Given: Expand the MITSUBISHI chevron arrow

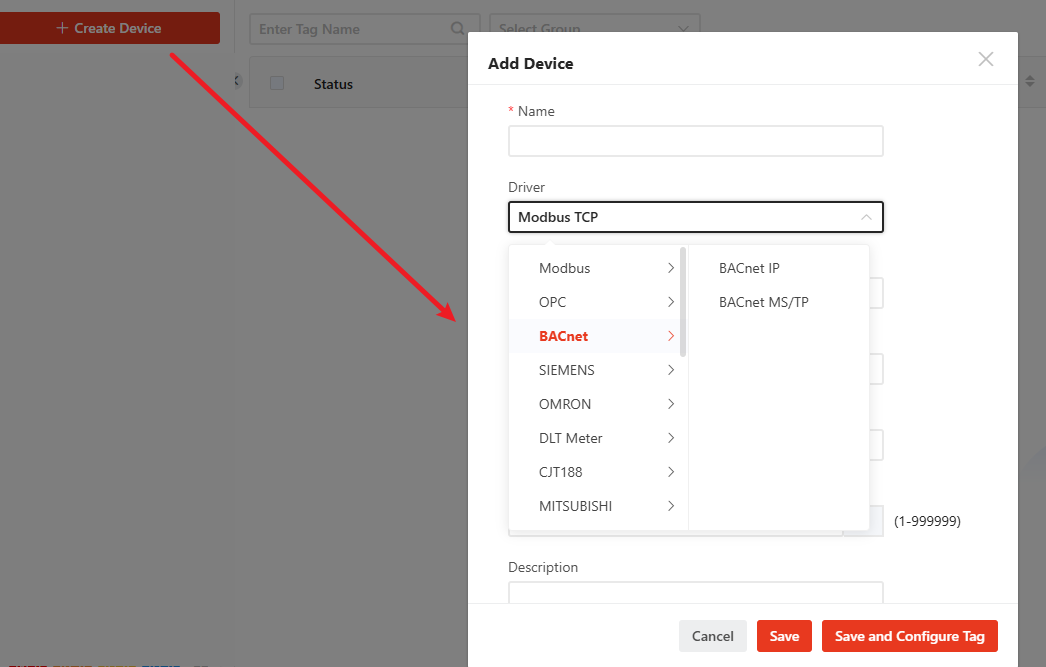Looking at the screenshot, I should coord(670,506).
